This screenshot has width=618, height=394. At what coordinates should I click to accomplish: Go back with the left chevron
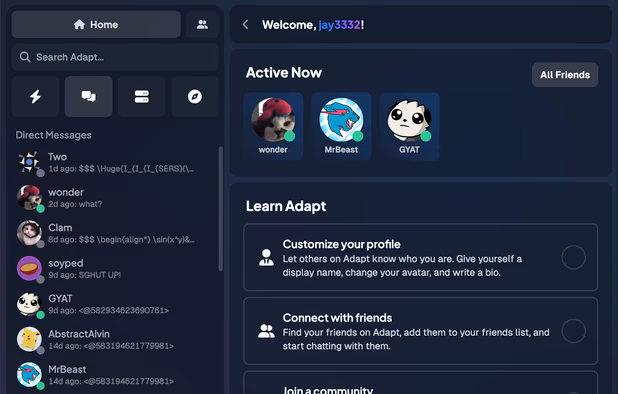coord(246,24)
